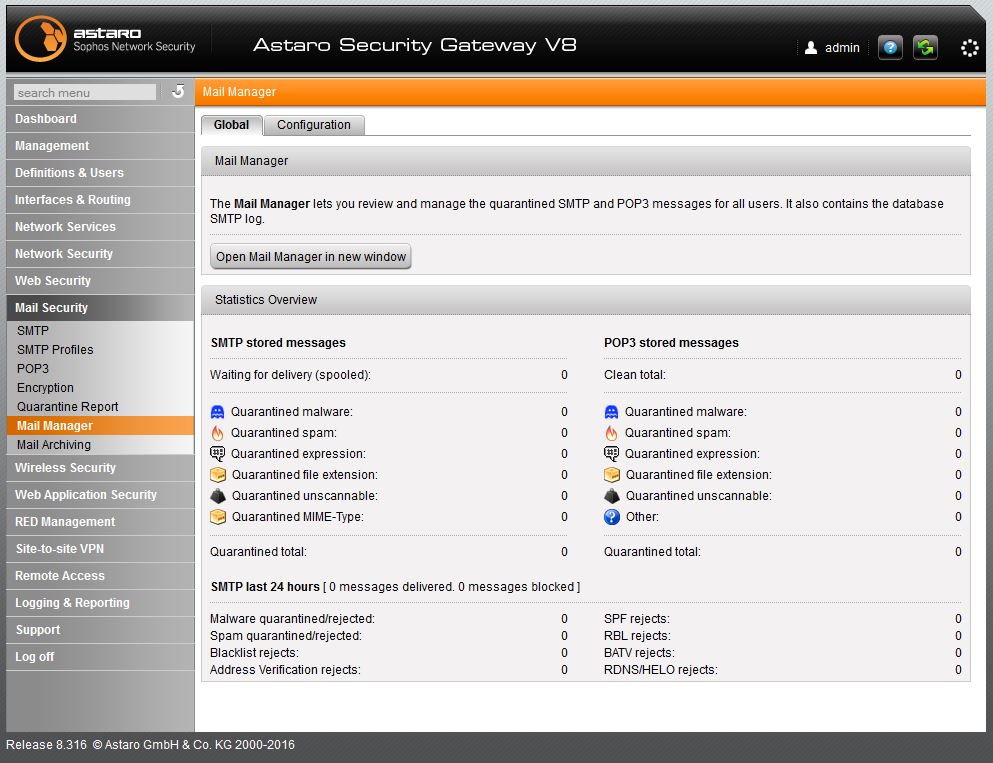Image resolution: width=993 pixels, height=763 pixels.
Task: Open RED Management menu
Action: pos(100,522)
